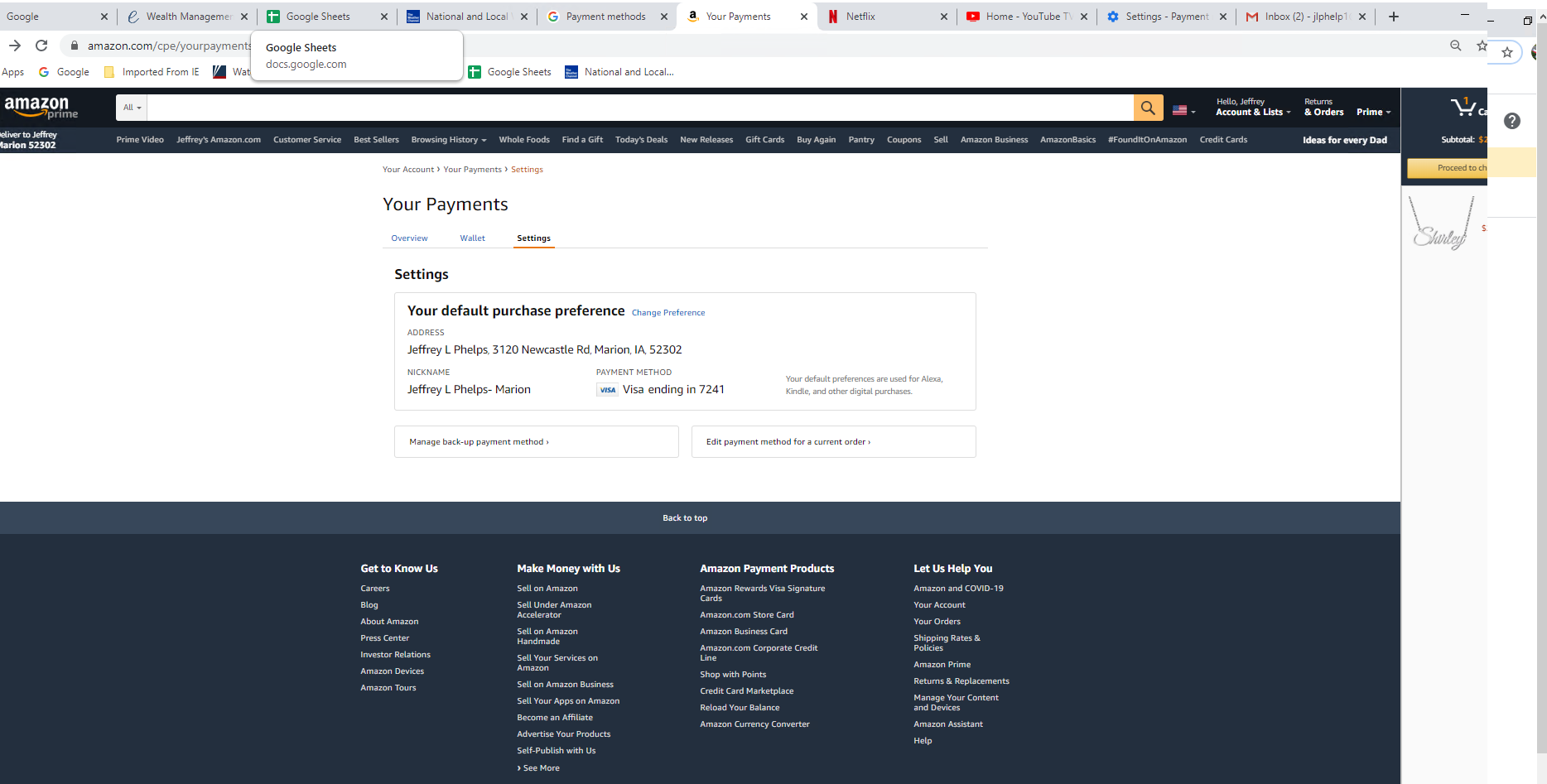Screen dimensions: 1547x784
Task: Open the Google Sheets bookmark
Action: click(x=509, y=72)
